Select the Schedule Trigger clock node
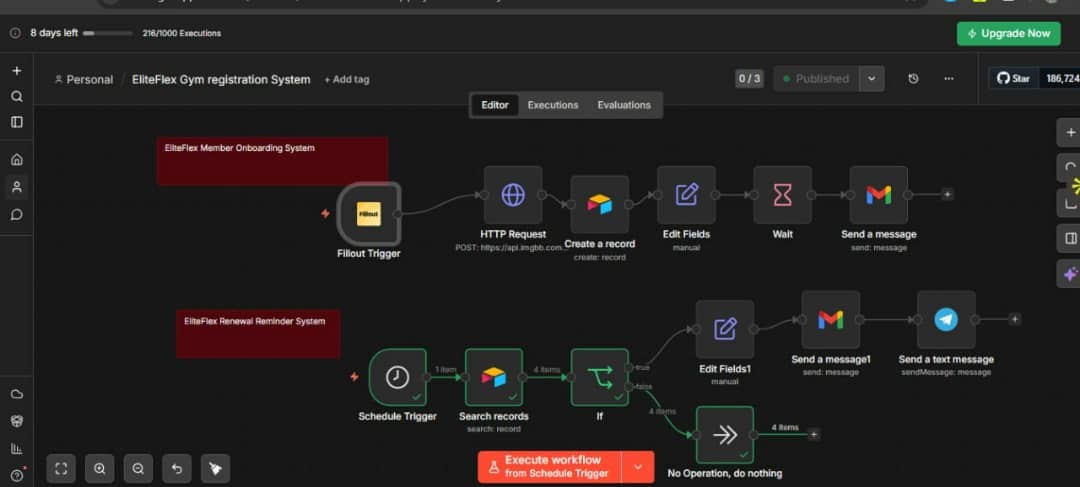This screenshot has width=1080, height=487. pyautogui.click(x=397, y=377)
